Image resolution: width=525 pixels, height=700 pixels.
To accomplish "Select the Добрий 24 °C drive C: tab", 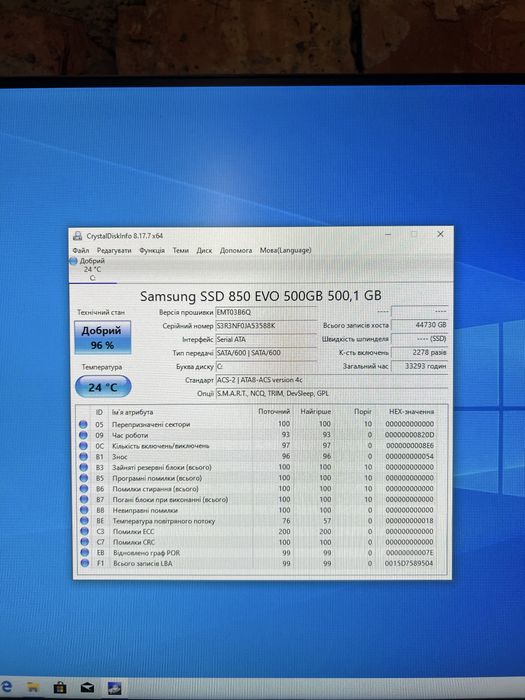I will [92, 269].
